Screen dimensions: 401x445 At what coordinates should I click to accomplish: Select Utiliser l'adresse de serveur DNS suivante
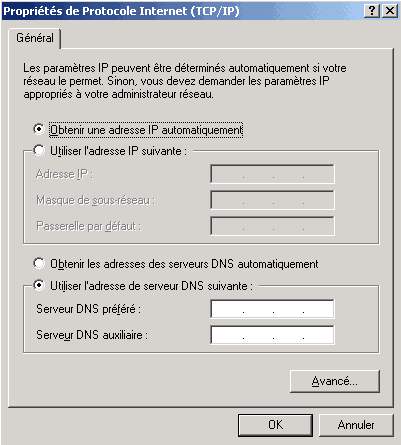pyautogui.click(x=39, y=285)
